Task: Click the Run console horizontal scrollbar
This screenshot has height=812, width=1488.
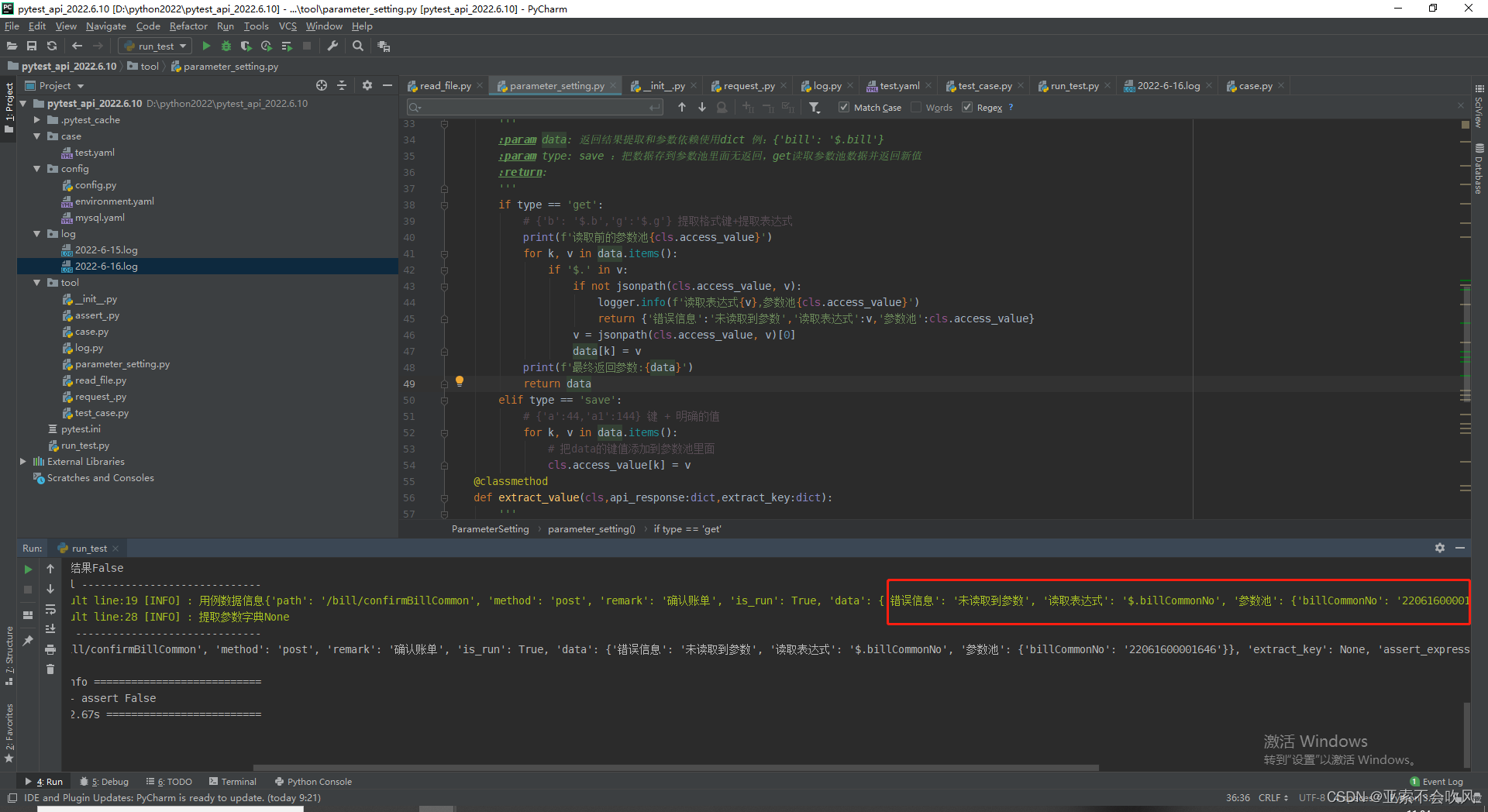Action: 676,768
